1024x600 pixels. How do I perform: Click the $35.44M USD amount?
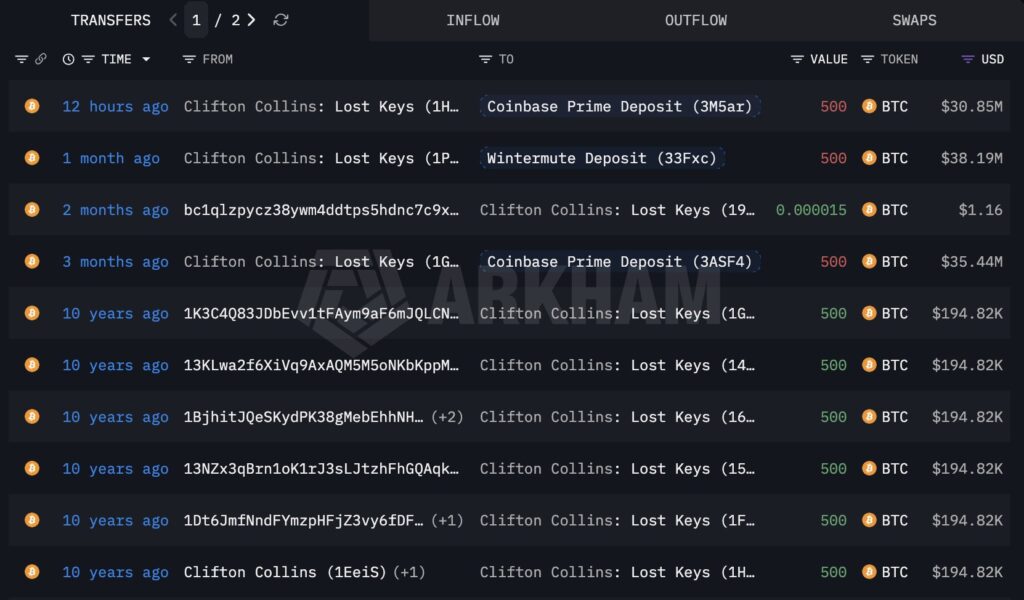(x=971, y=262)
